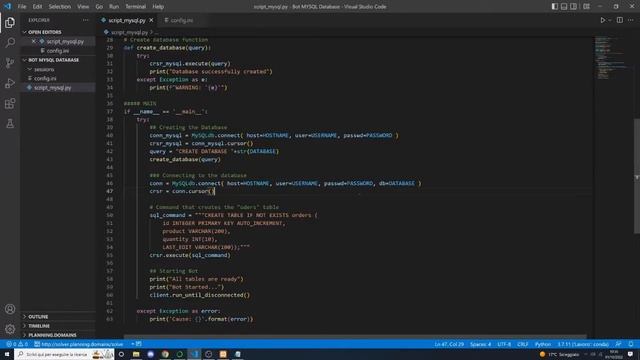Open the Windows notification center icon
This screenshot has height=360, width=640.
pyautogui.click(x=631, y=354)
